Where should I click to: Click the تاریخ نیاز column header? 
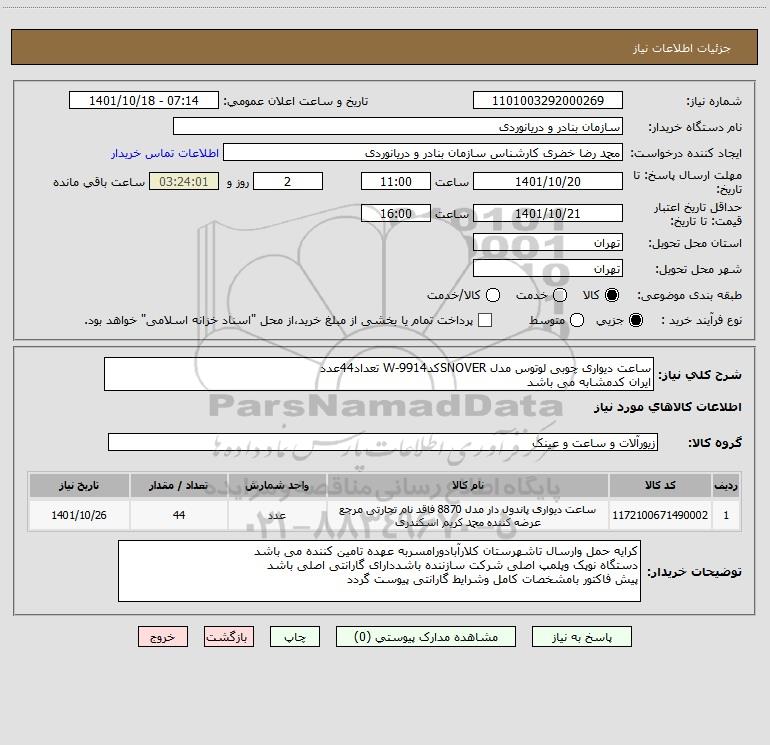tap(79, 485)
